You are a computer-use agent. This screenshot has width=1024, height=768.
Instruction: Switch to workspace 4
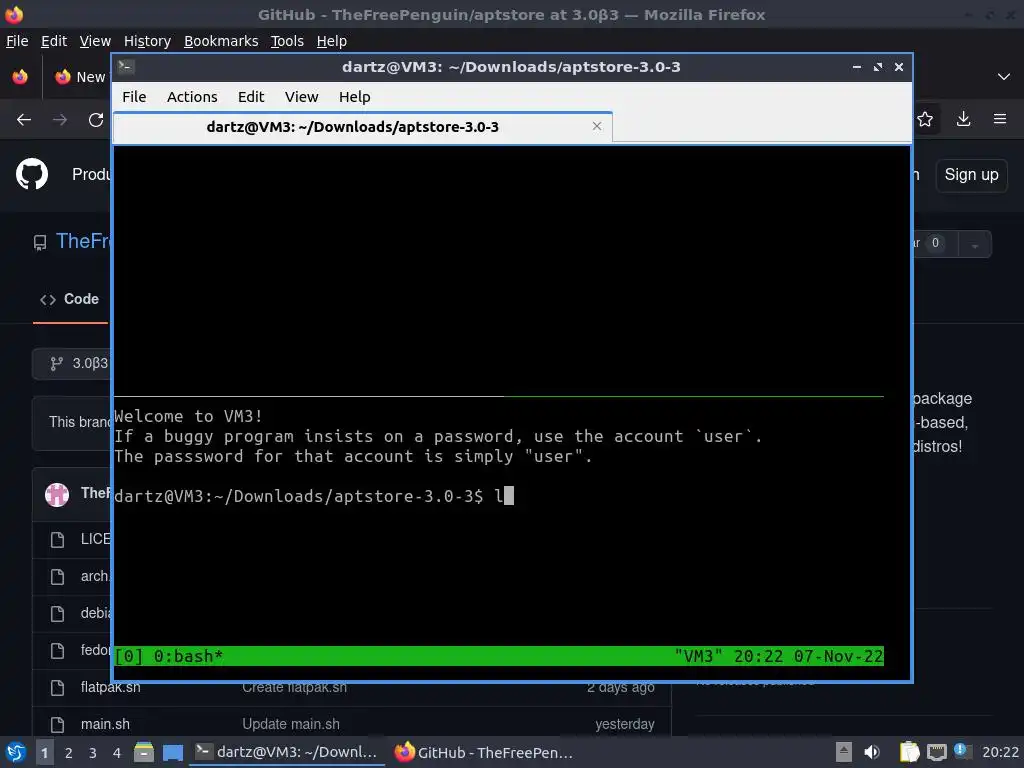(117, 753)
